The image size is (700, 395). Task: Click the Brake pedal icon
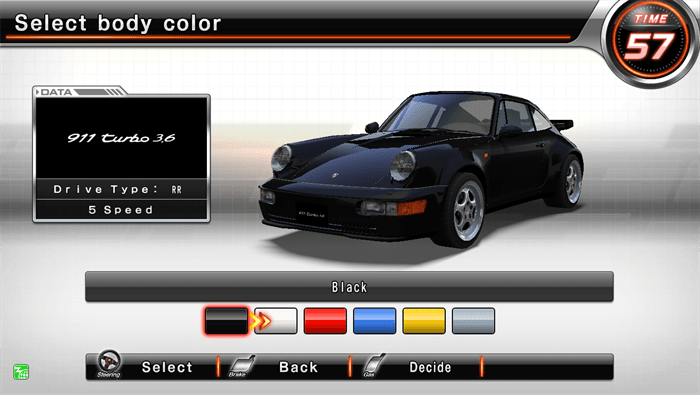tap(242, 366)
